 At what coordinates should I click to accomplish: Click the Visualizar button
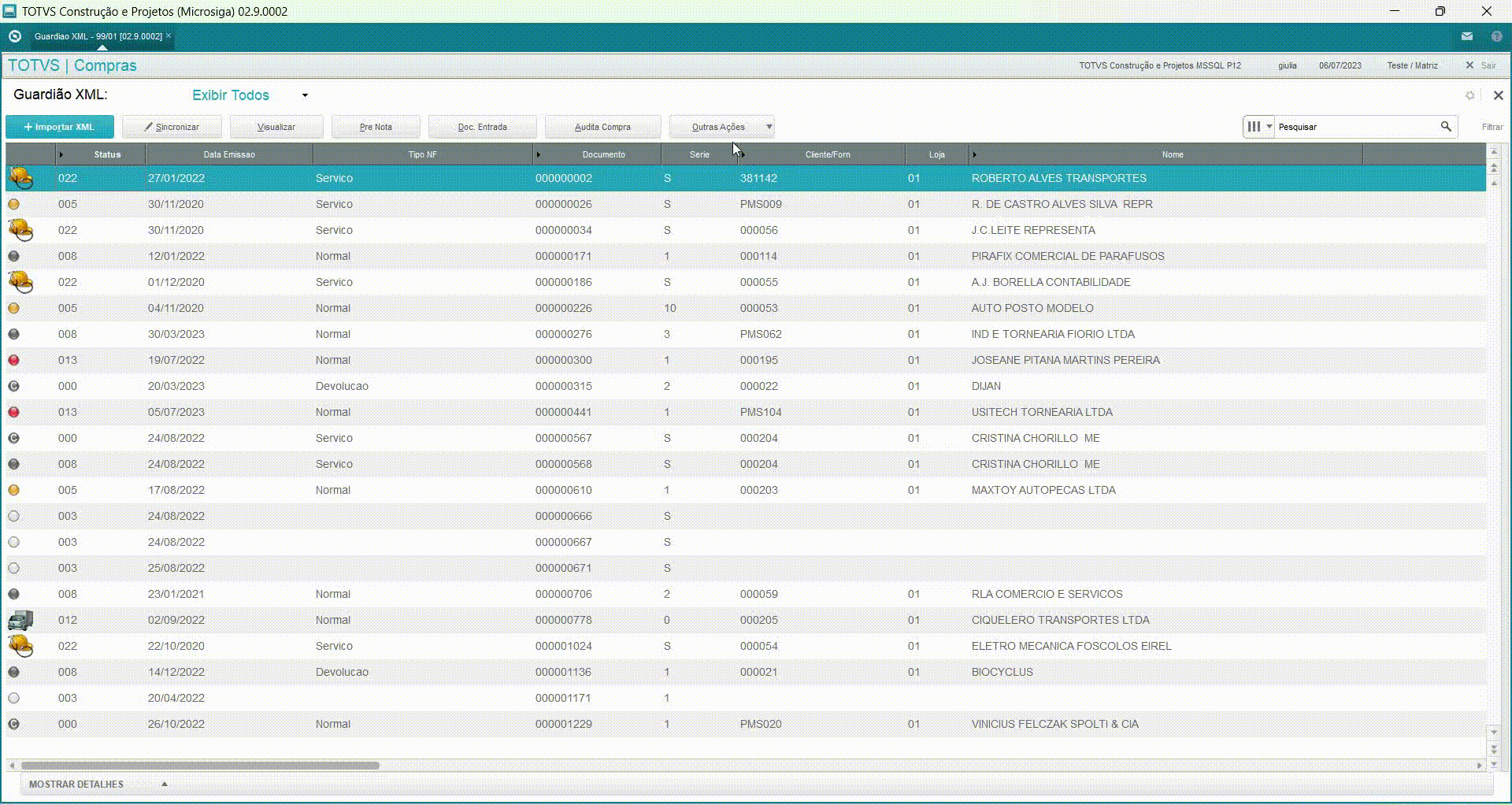coord(276,127)
